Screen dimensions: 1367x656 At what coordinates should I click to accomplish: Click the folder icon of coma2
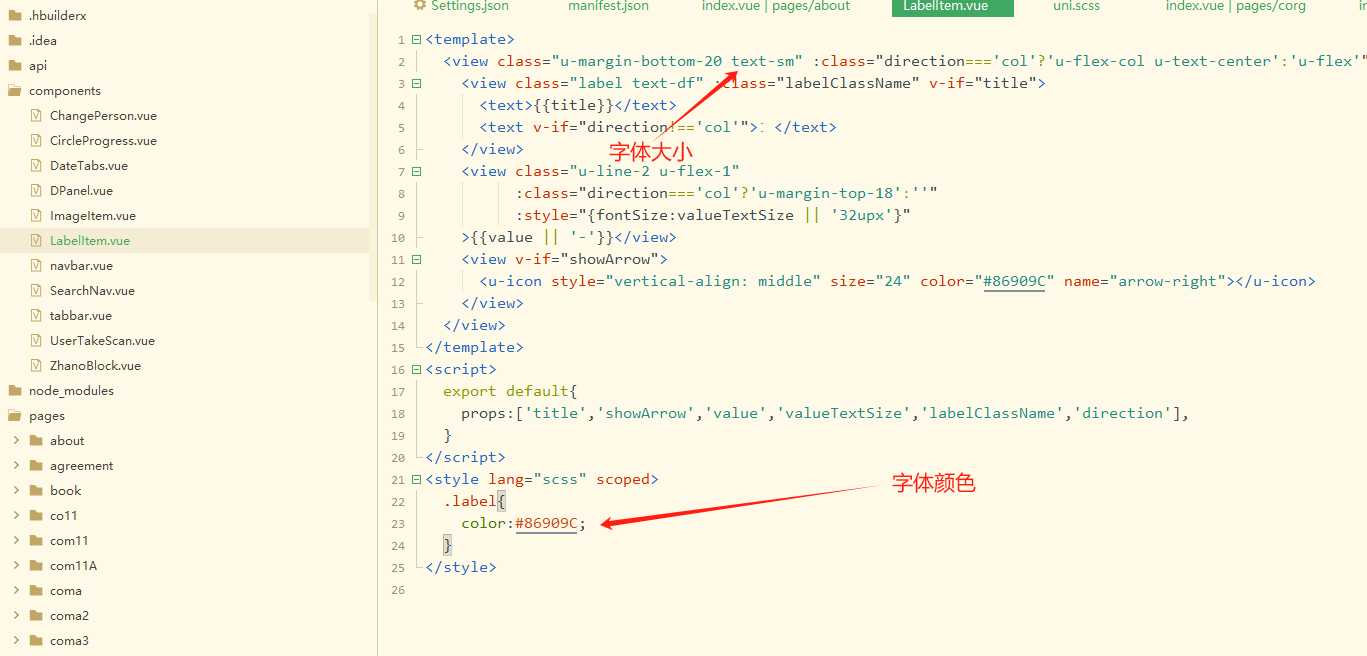click(x=36, y=615)
